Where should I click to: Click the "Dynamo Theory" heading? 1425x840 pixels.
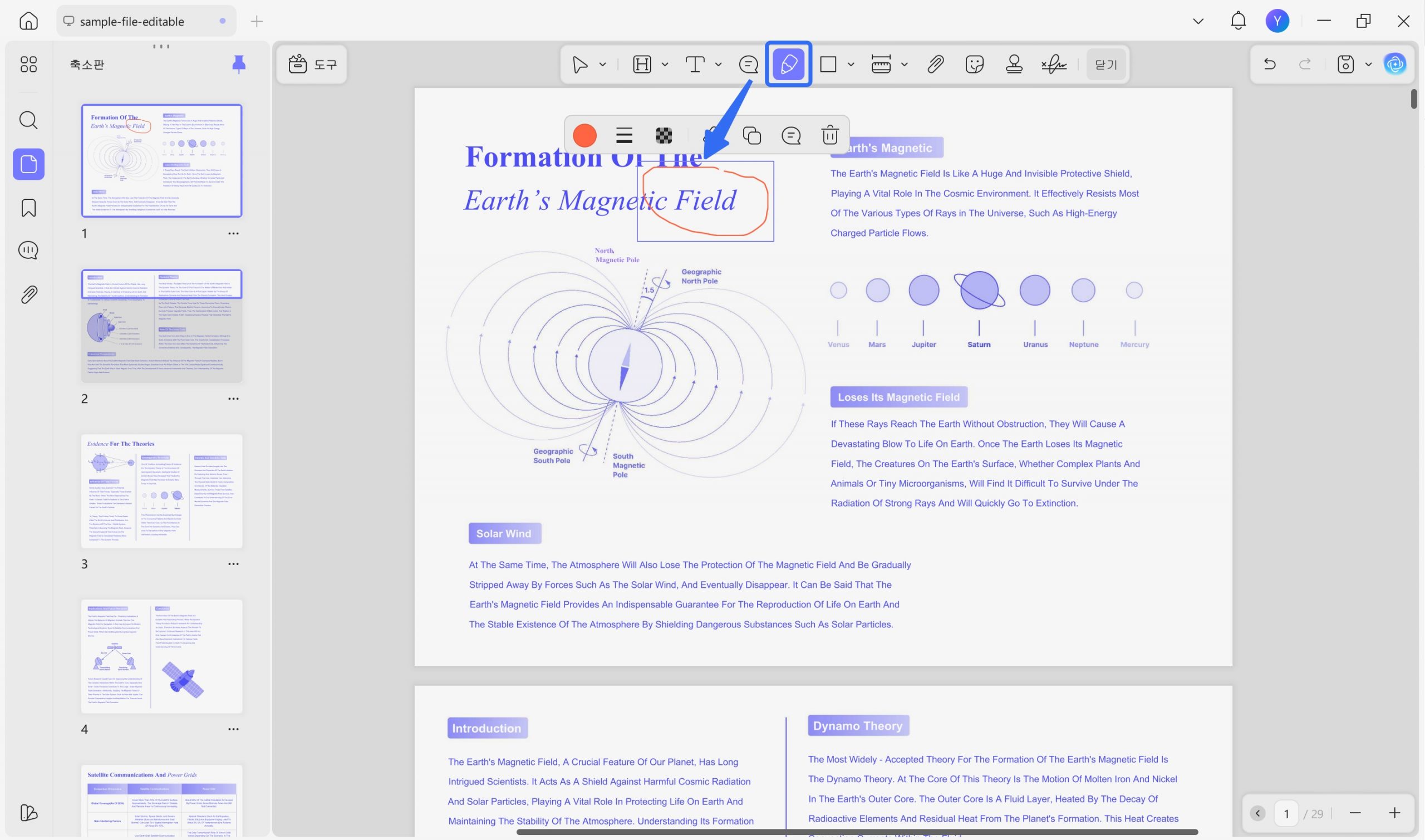tap(858, 726)
